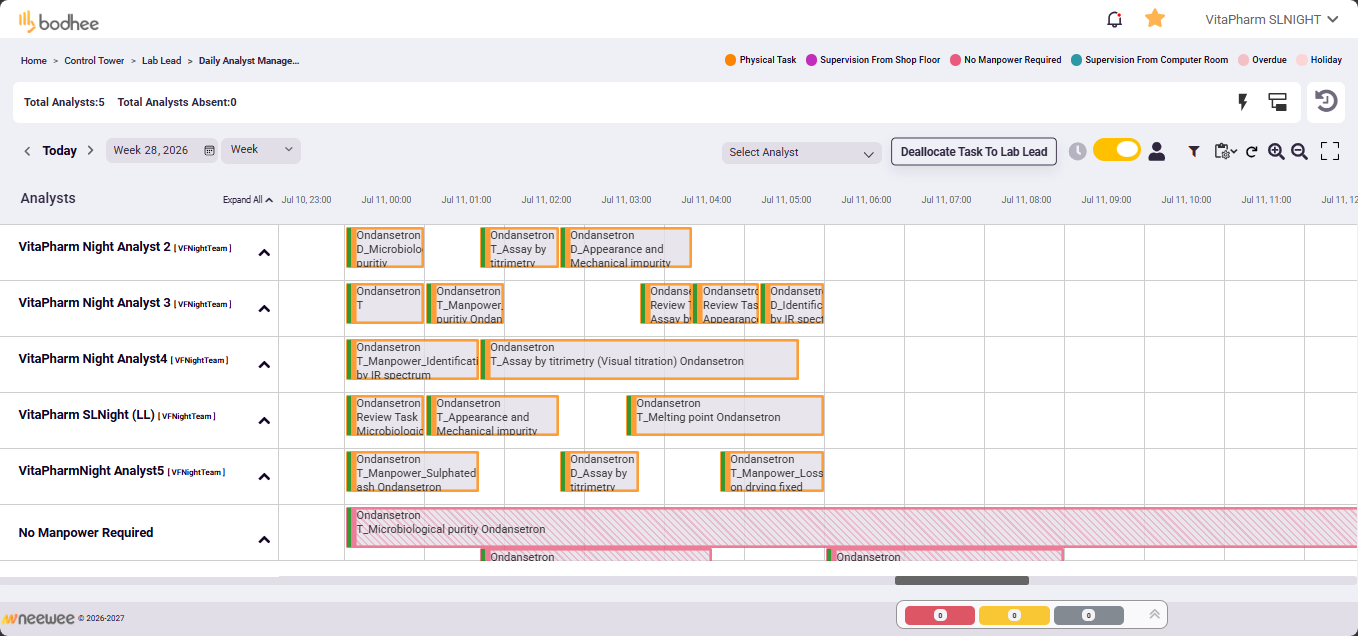Expand the bottom status counter panel
Screen dimensions: 1358x636
[1154, 615]
